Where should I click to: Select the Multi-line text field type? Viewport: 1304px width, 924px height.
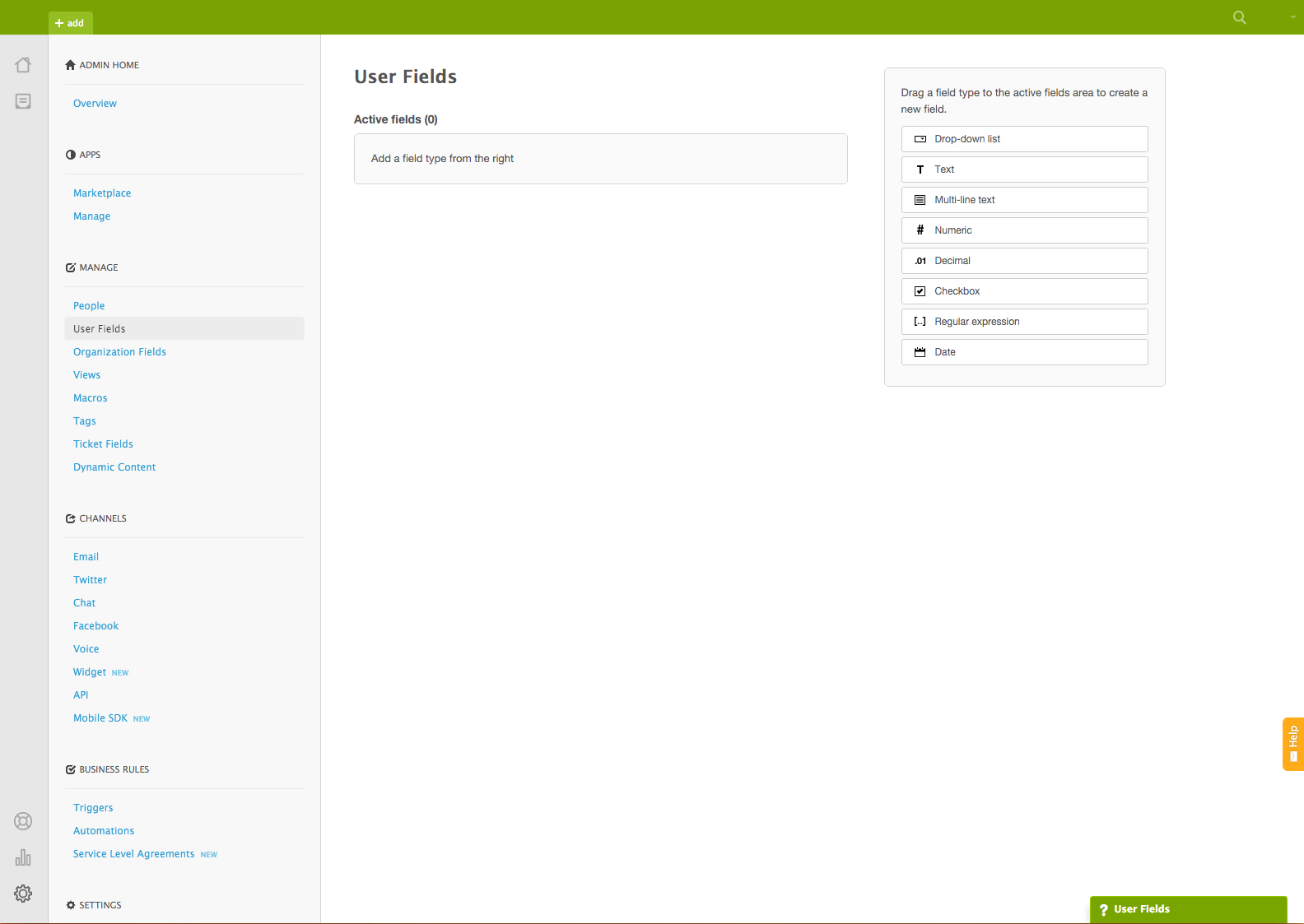(1024, 200)
